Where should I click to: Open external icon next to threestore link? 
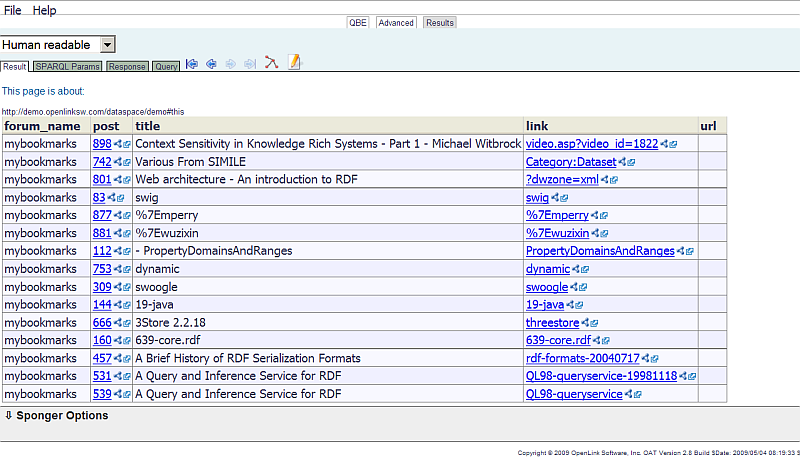click(594, 323)
